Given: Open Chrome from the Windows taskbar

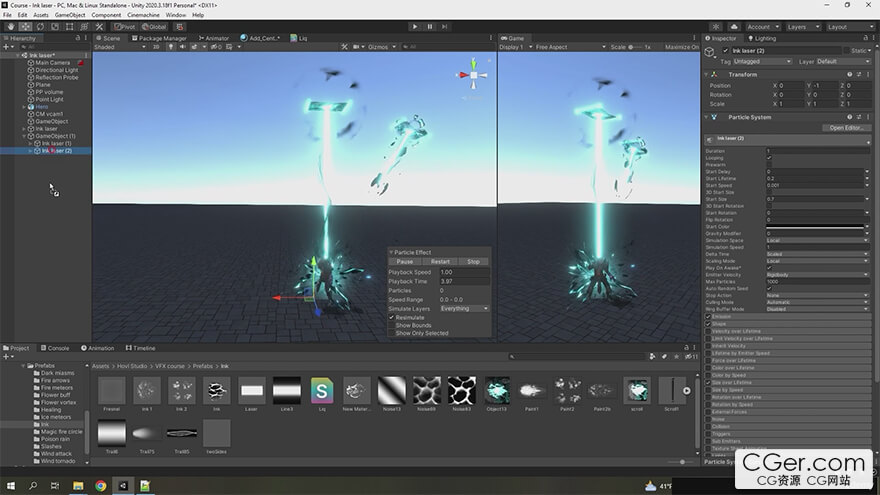Looking at the screenshot, I should point(101,486).
